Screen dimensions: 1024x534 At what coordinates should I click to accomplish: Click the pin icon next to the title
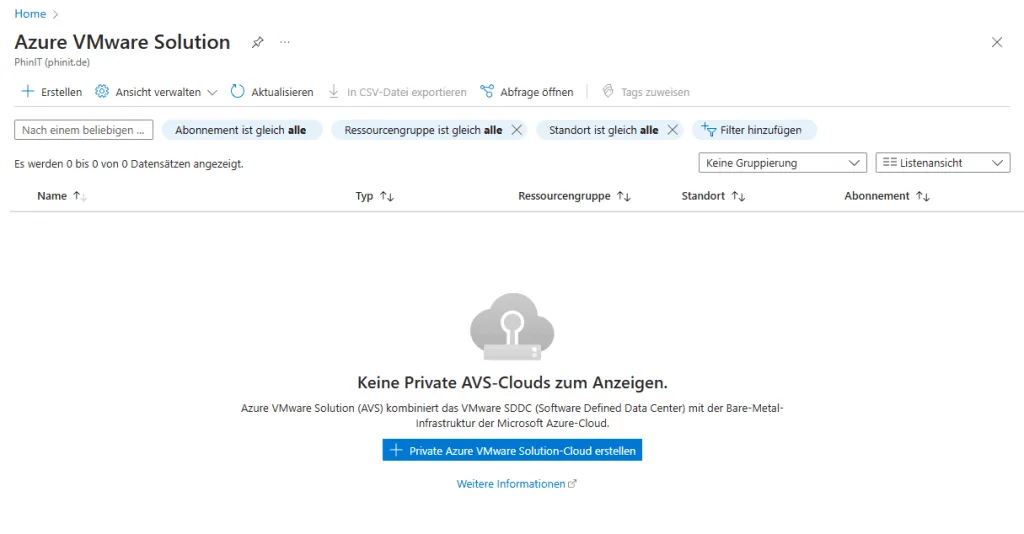257,42
